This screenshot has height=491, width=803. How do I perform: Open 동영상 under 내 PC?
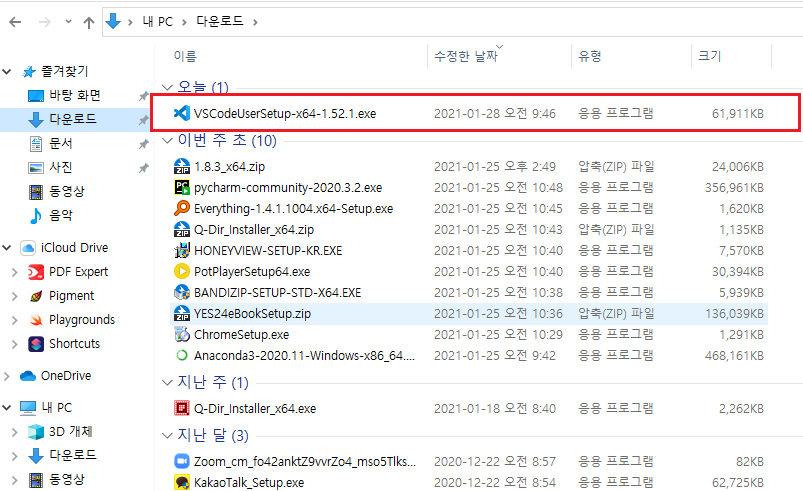pyautogui.click(x=67, y=480)
